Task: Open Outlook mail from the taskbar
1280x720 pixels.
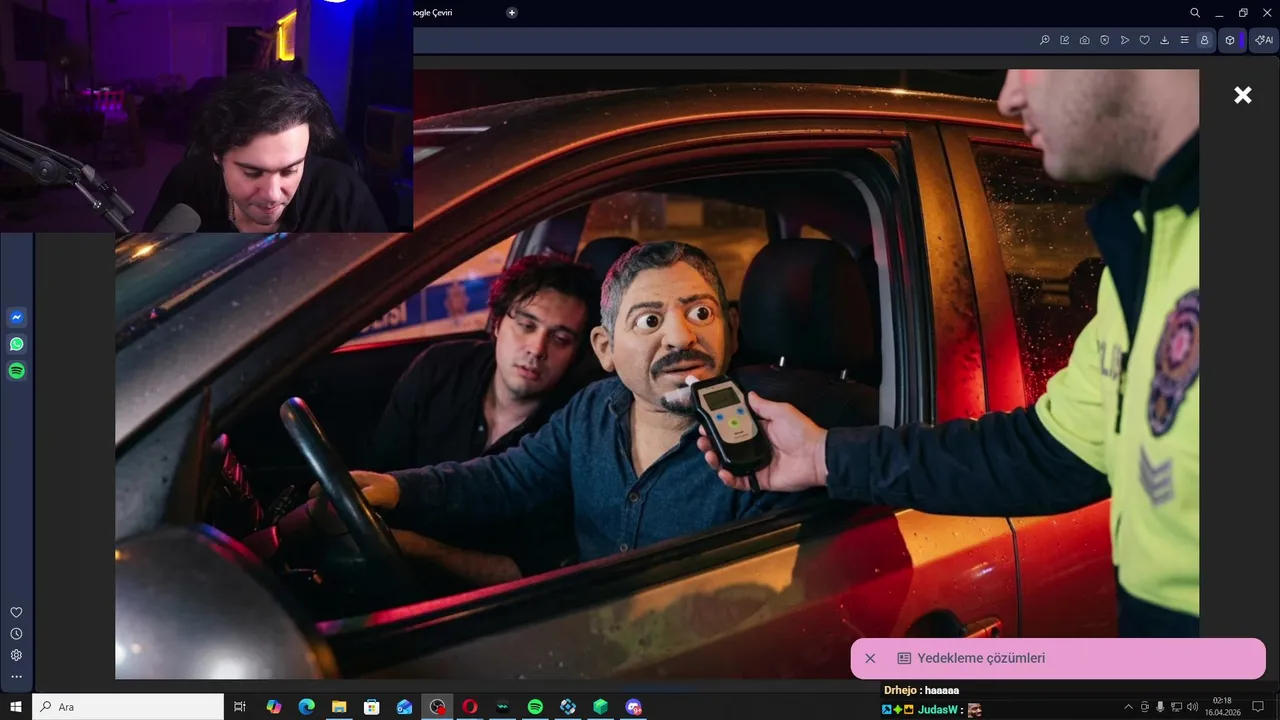Action: (x=404, y=707)
